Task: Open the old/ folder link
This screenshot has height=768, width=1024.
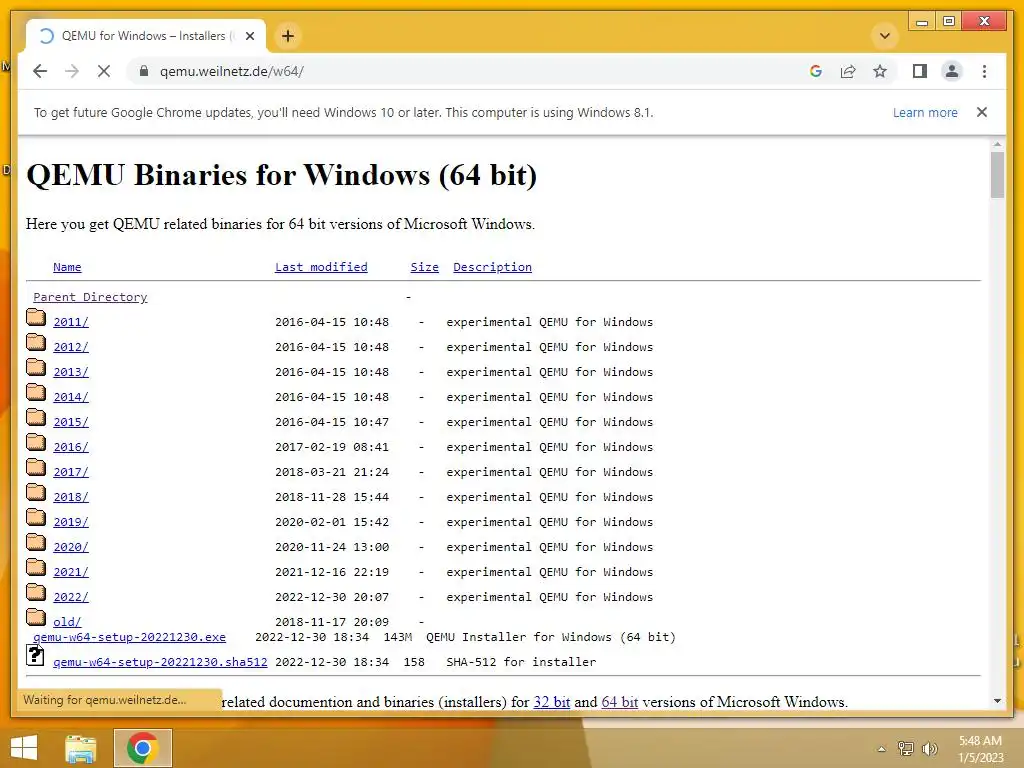Action: tap(67, 622)
